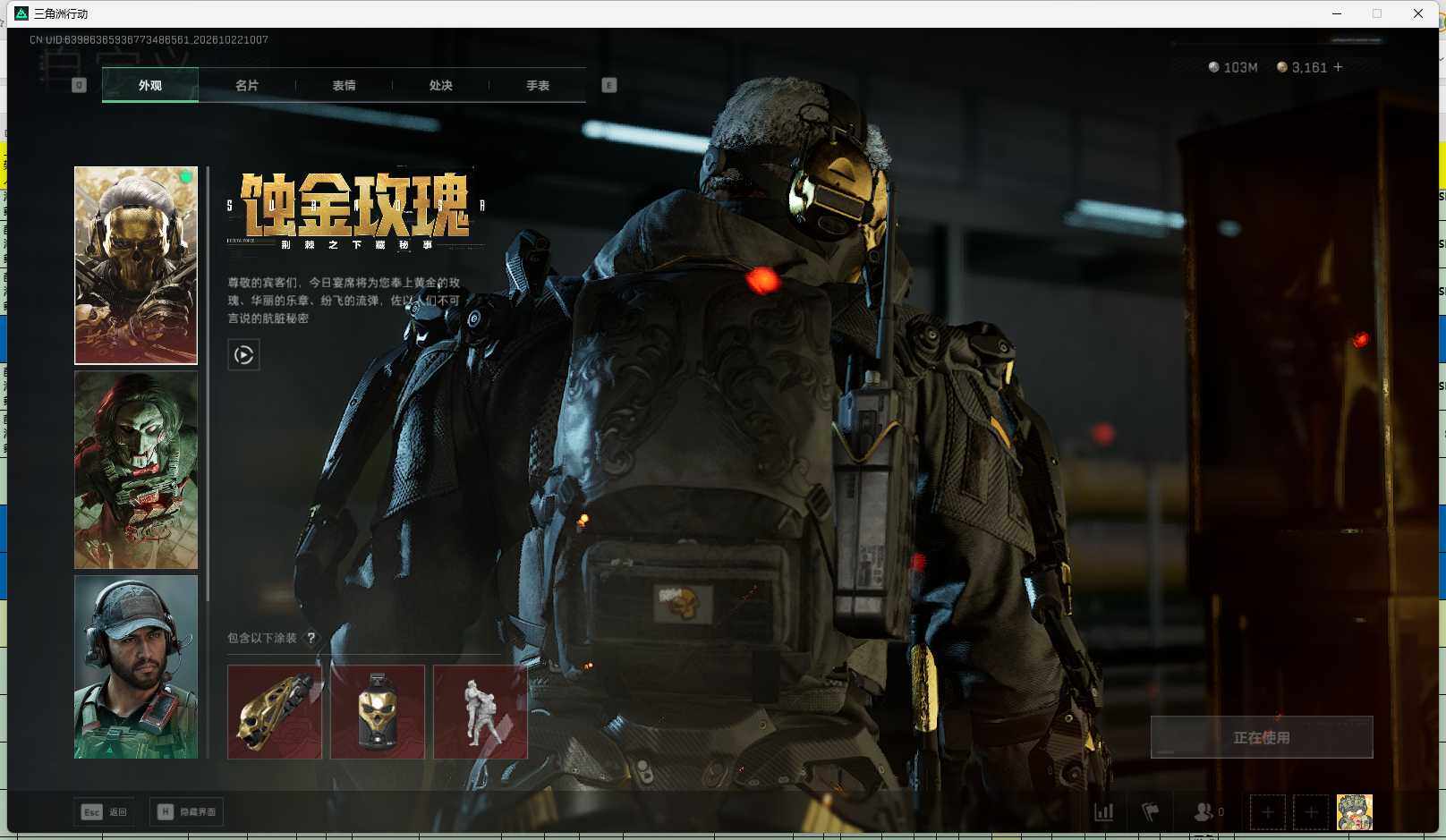Open the friends list icon
This screenshot has height=840, width=1446.
click(1204, 812)
